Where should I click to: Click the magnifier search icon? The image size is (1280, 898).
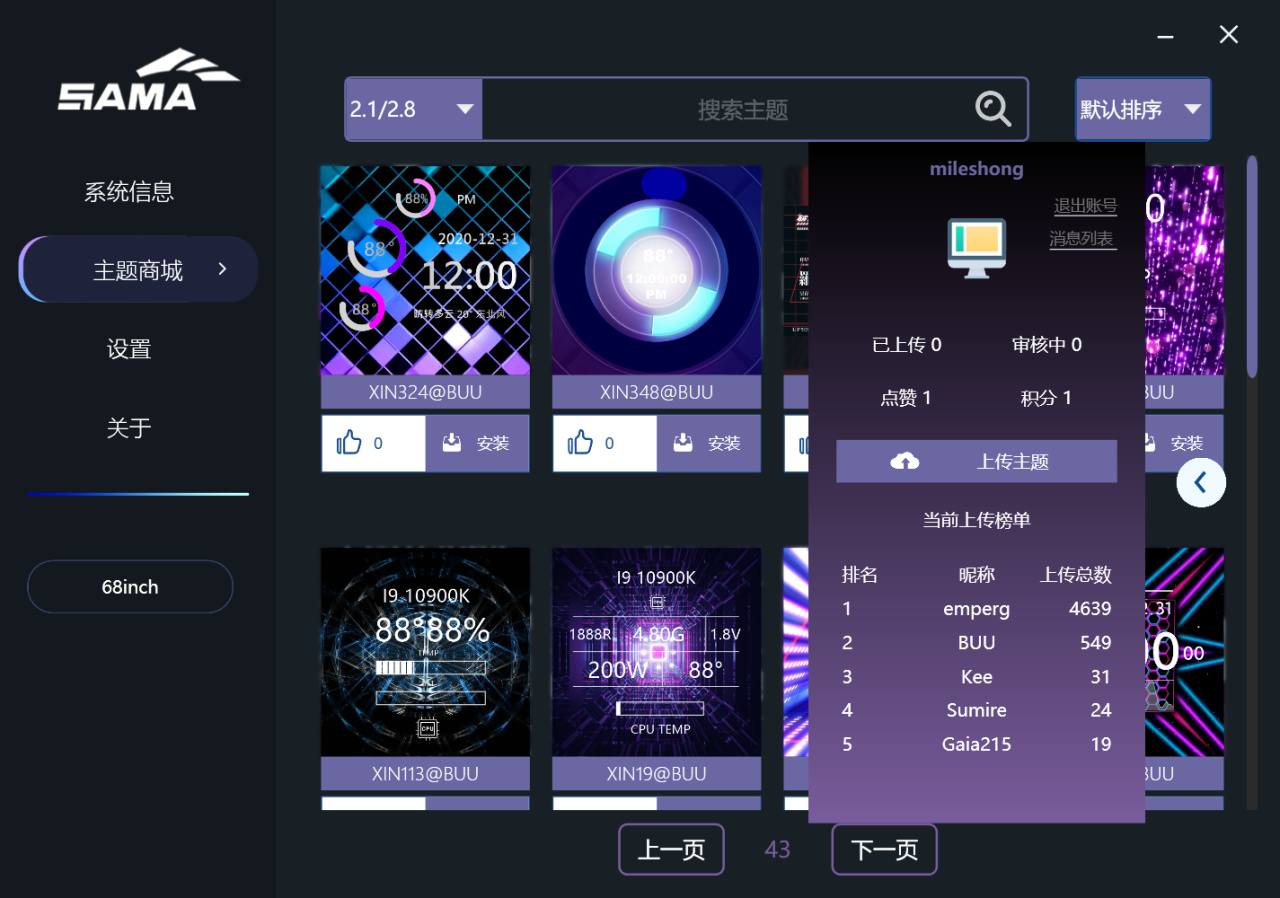pos(993,108)
